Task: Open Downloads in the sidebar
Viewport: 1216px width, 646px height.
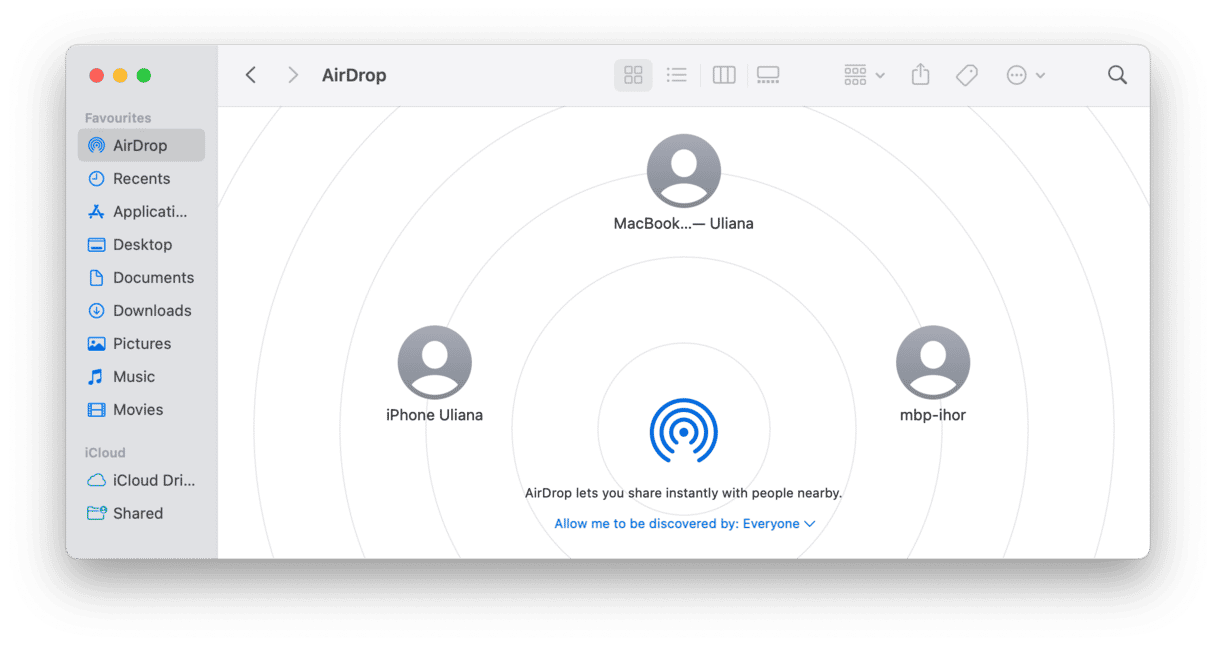Action: 141,310
